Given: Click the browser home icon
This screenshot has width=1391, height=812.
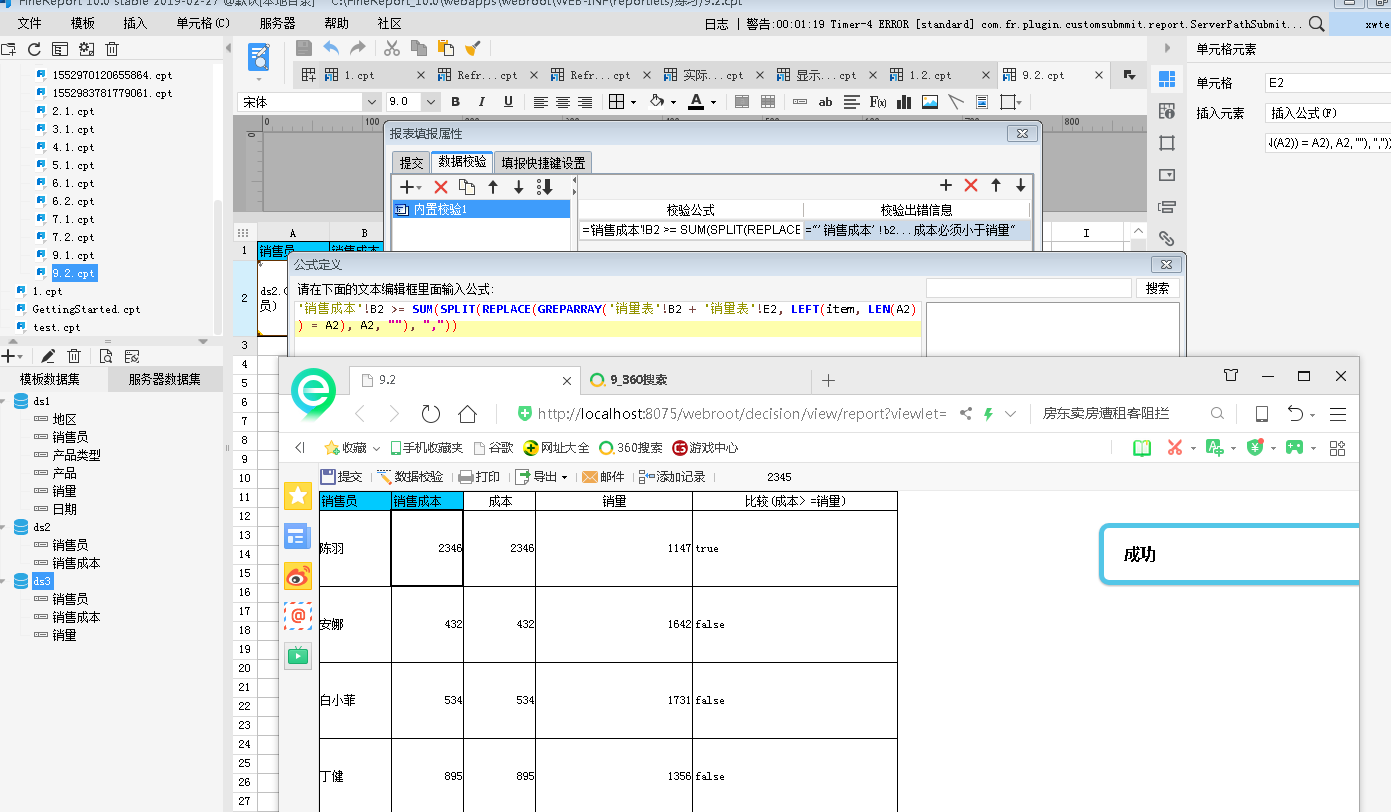Looking at the screenshot, I should [467, 414].
